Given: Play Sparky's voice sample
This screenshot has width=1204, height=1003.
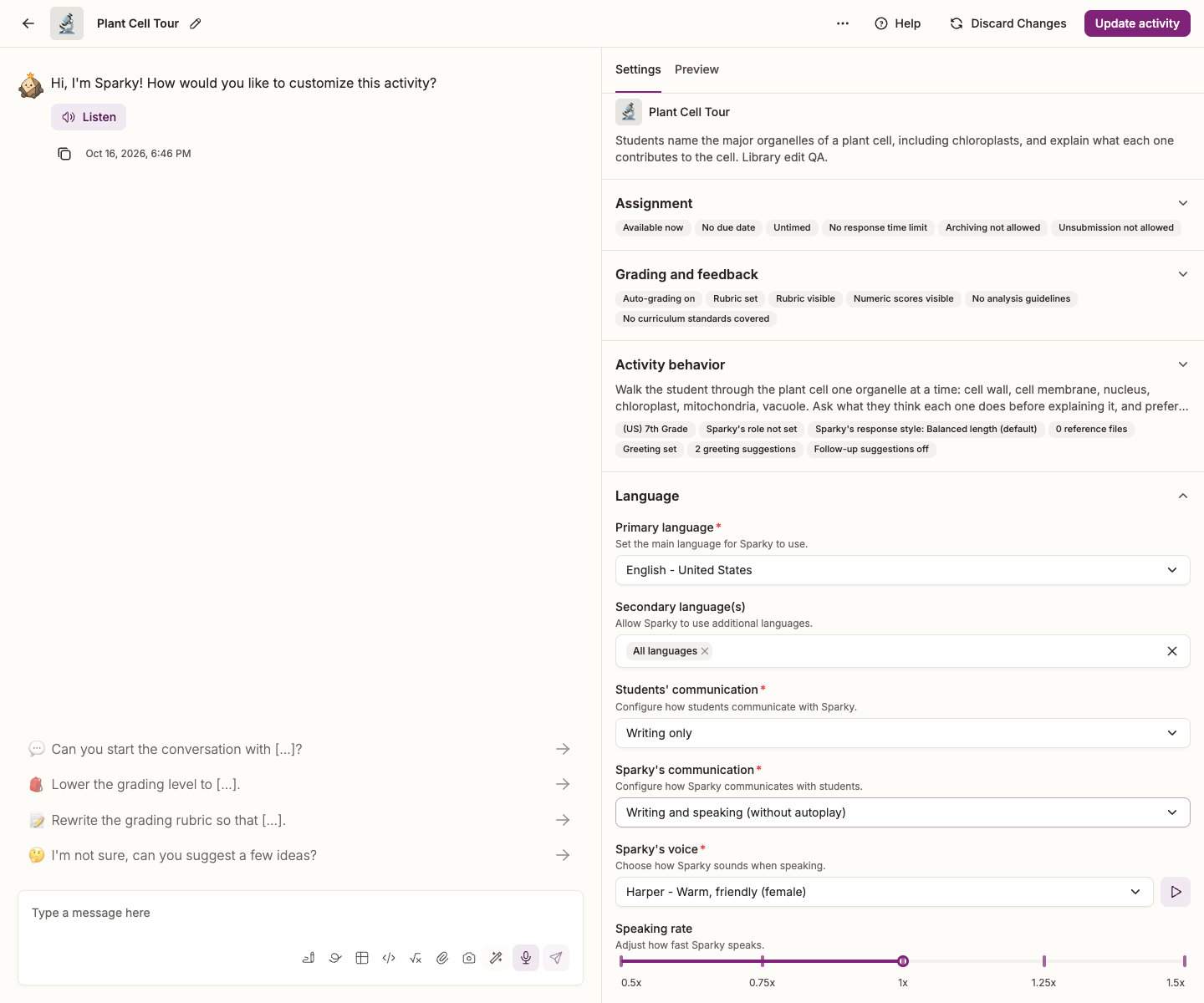Looking at the screenshot, I should pos(1176,892).
